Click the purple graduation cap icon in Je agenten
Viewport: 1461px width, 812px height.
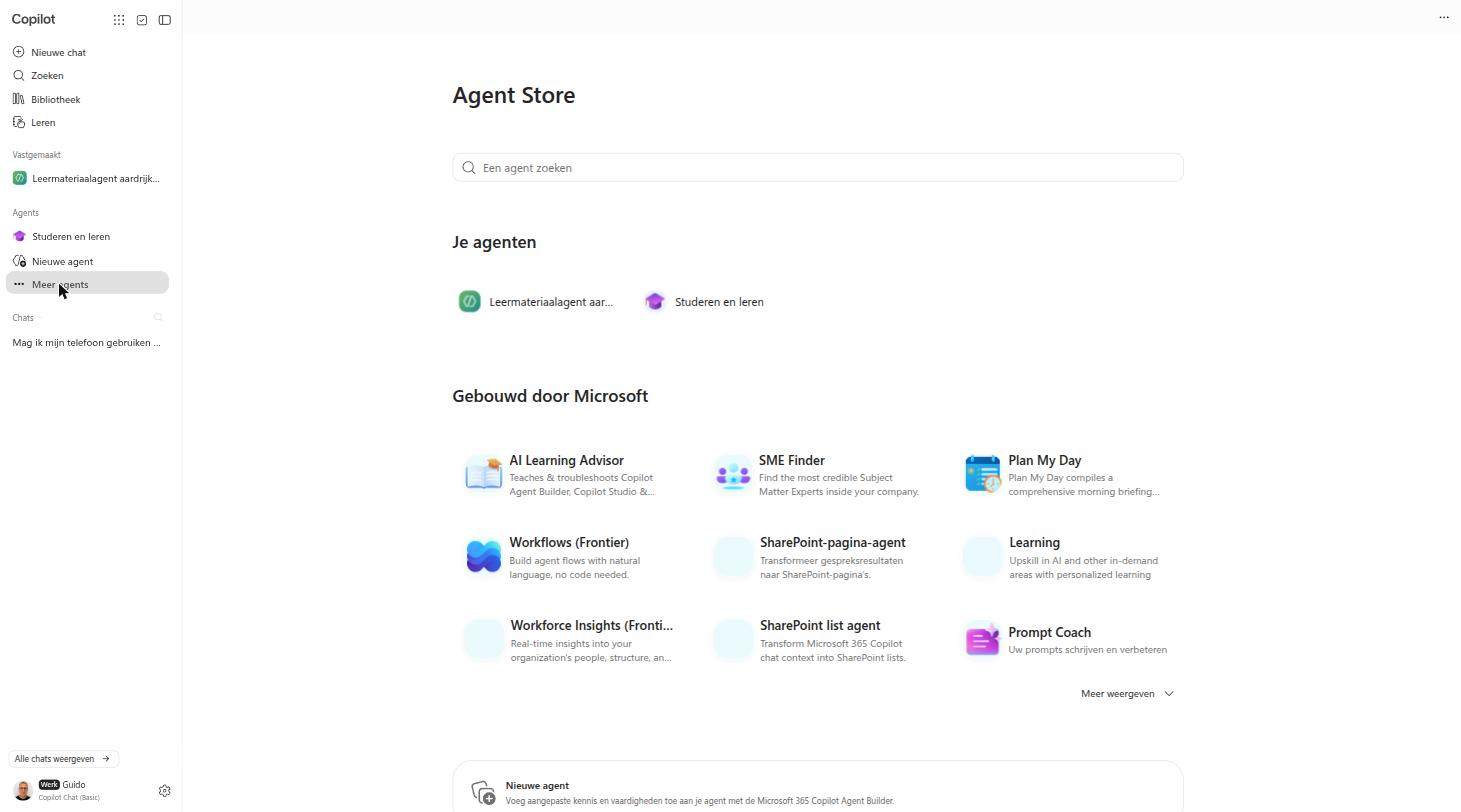[x=655, y=301]
